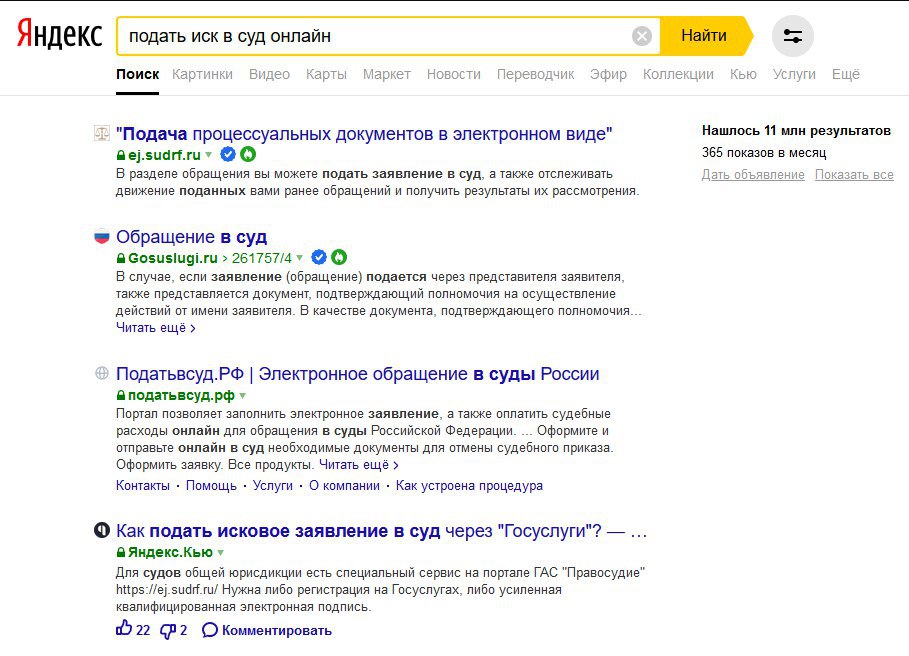Click the lock icon before ej.sudrf.ru
The height and width of the screenshot is (656, 909).
click(121, 155)
